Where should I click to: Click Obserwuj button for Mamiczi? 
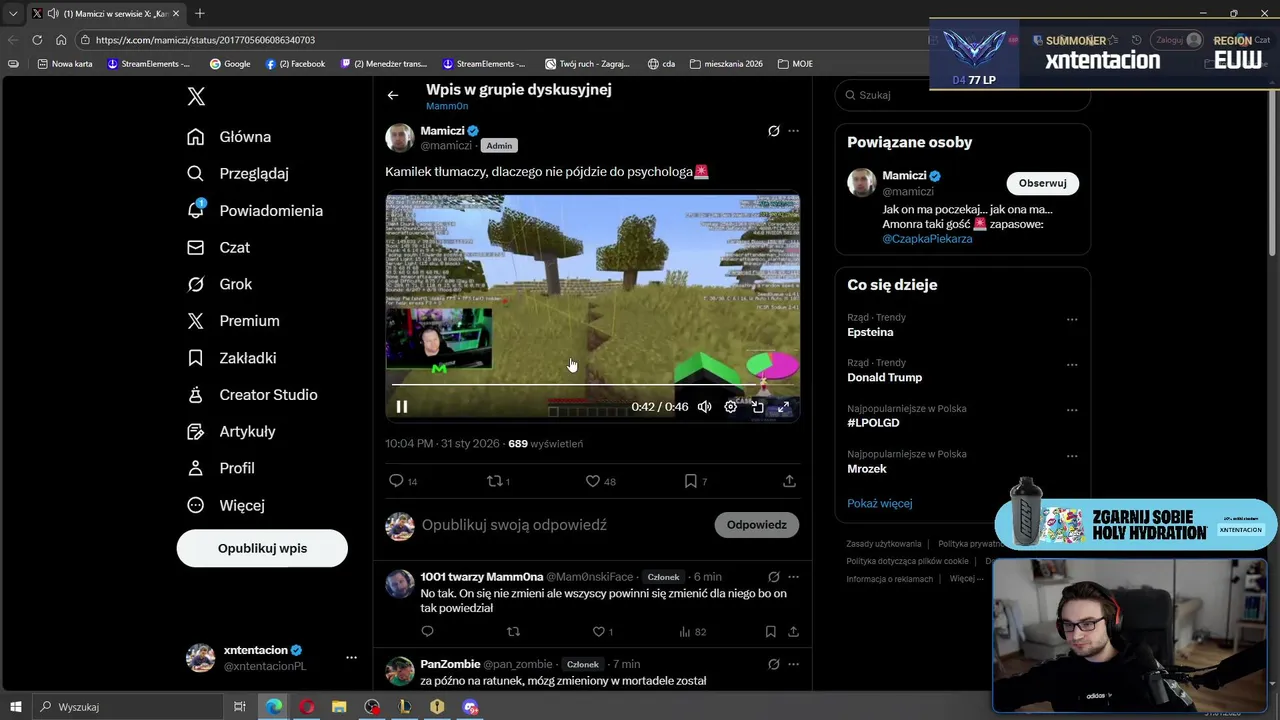(1042, 183)
